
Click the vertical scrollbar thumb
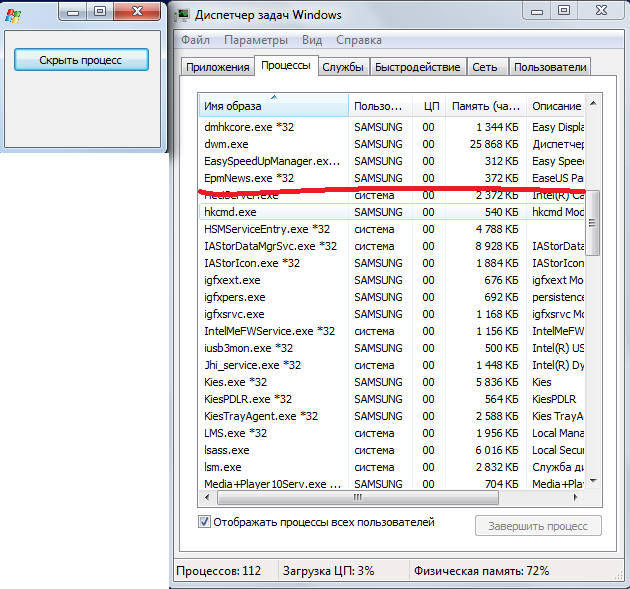coord(593,223)
